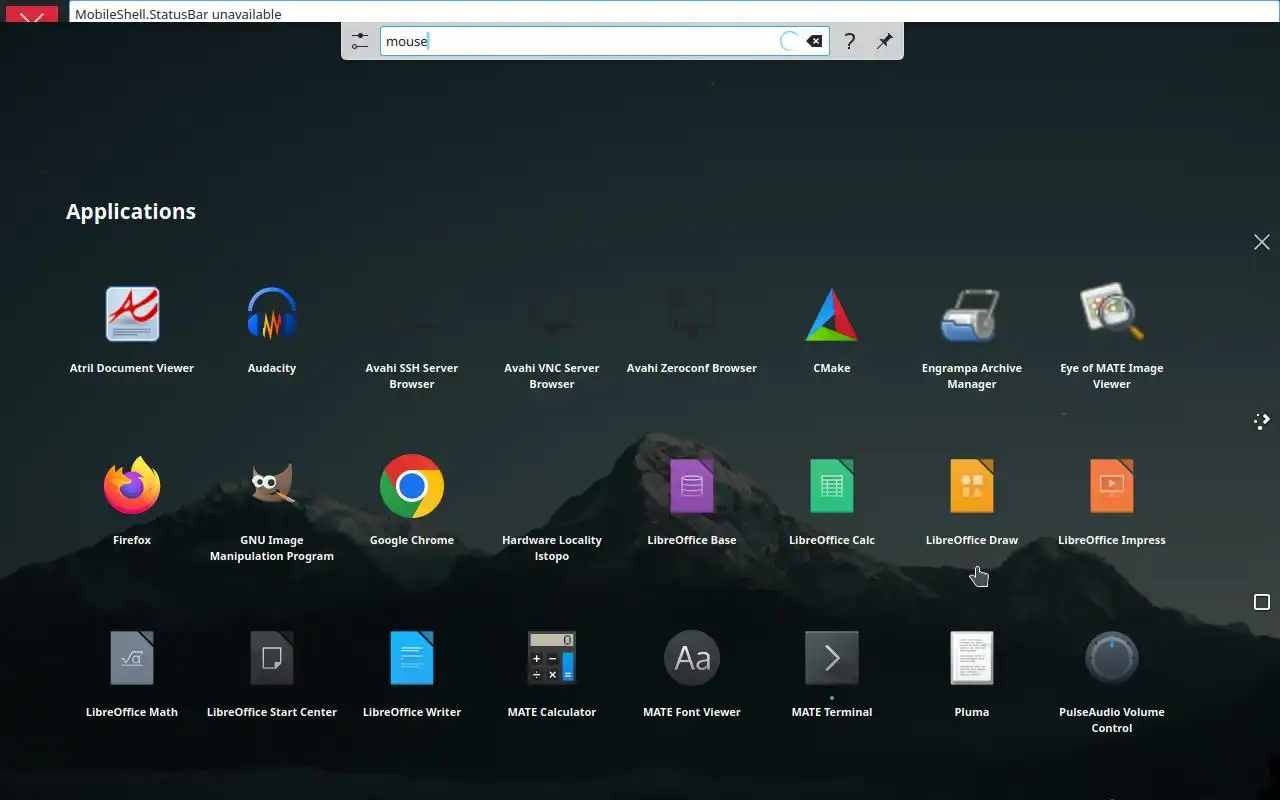Launch Firefox browser

tap(132, 502)
